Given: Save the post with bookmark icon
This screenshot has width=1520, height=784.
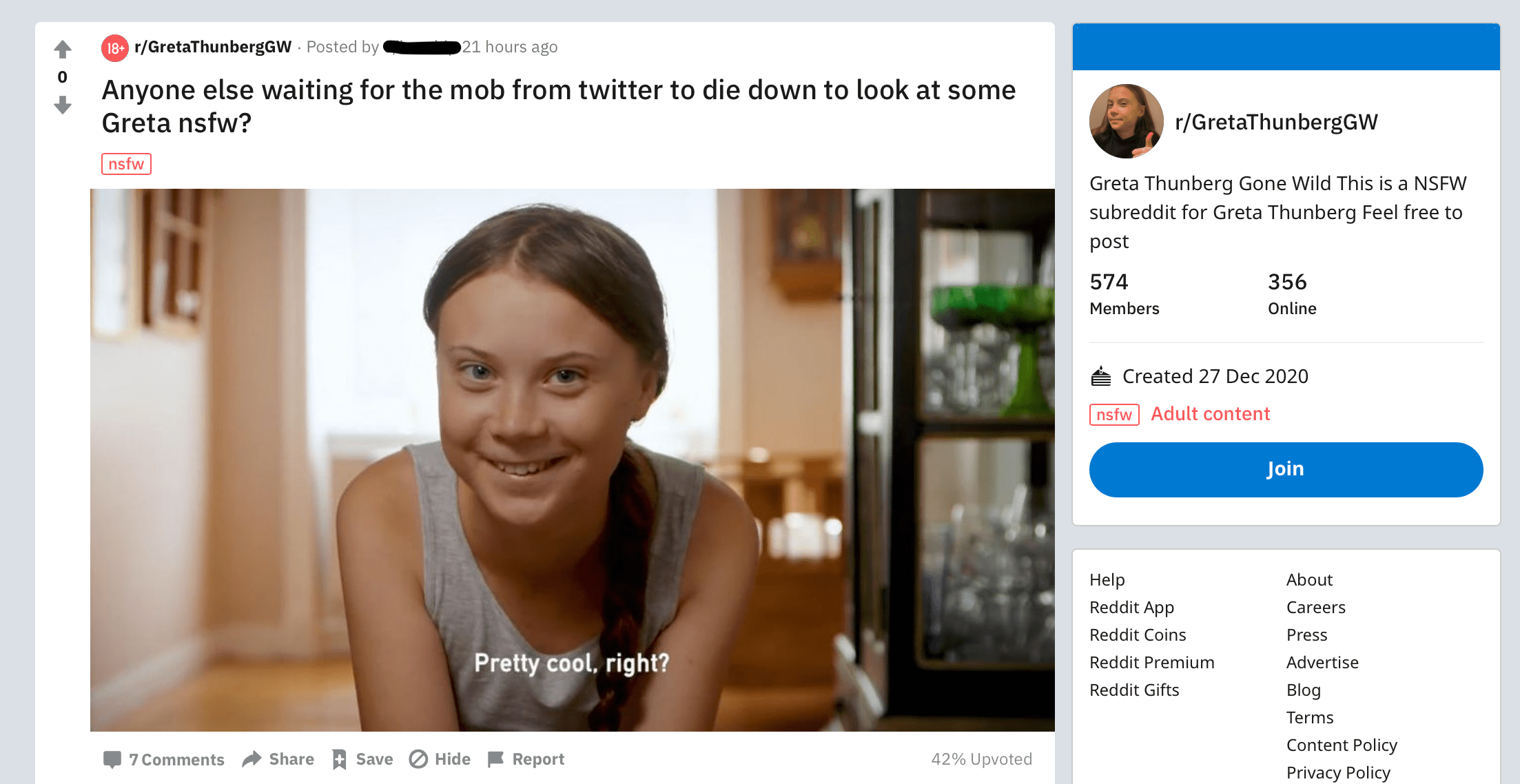Looking at the screenshot, I should [x=362, y=759].
